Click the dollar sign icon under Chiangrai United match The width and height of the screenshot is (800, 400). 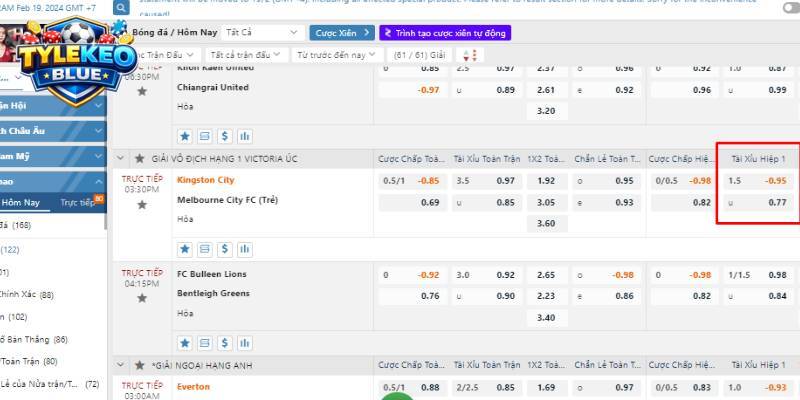tap(225, 136)
